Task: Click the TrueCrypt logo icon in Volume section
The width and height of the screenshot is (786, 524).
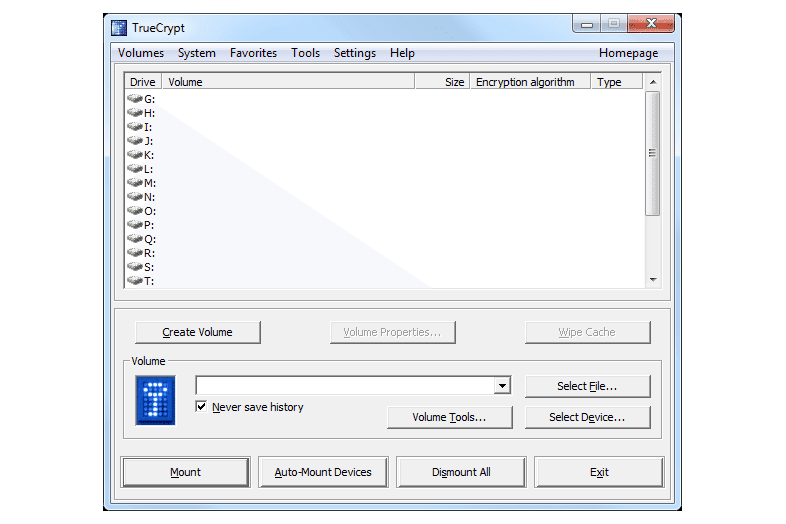Action: point(155,400)
